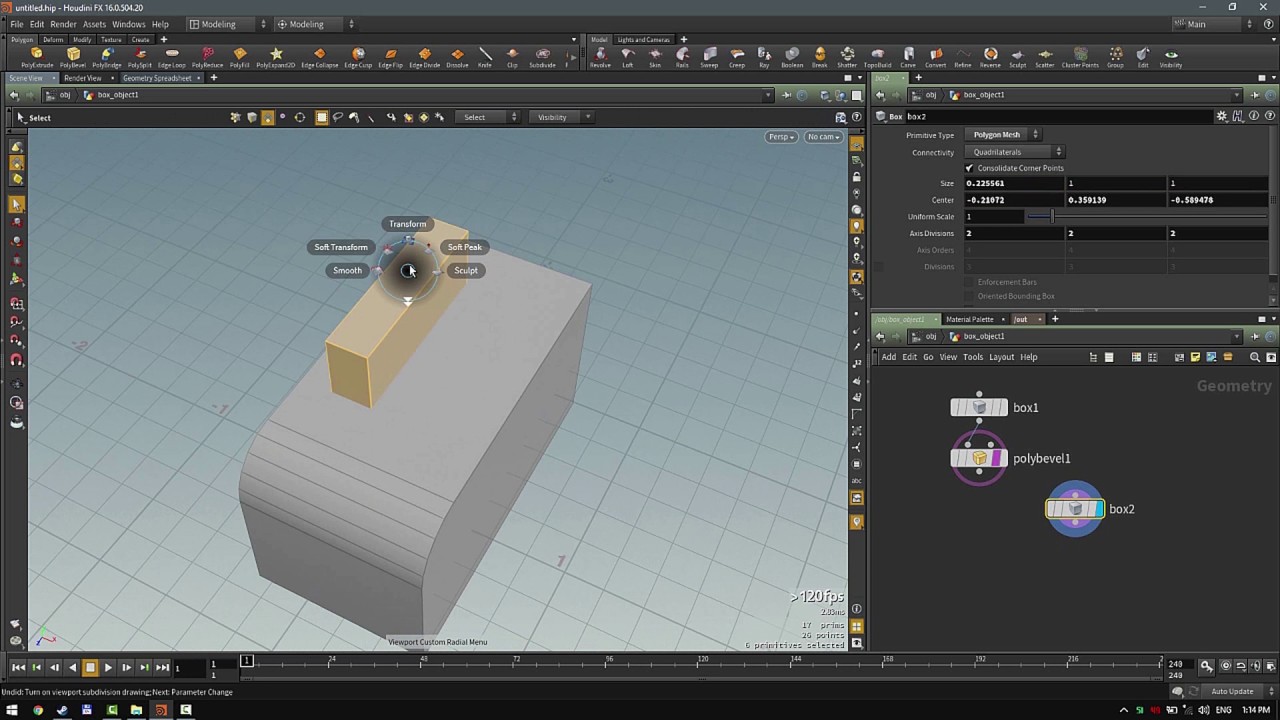Select the Loft shelf tool

point(628,57)
